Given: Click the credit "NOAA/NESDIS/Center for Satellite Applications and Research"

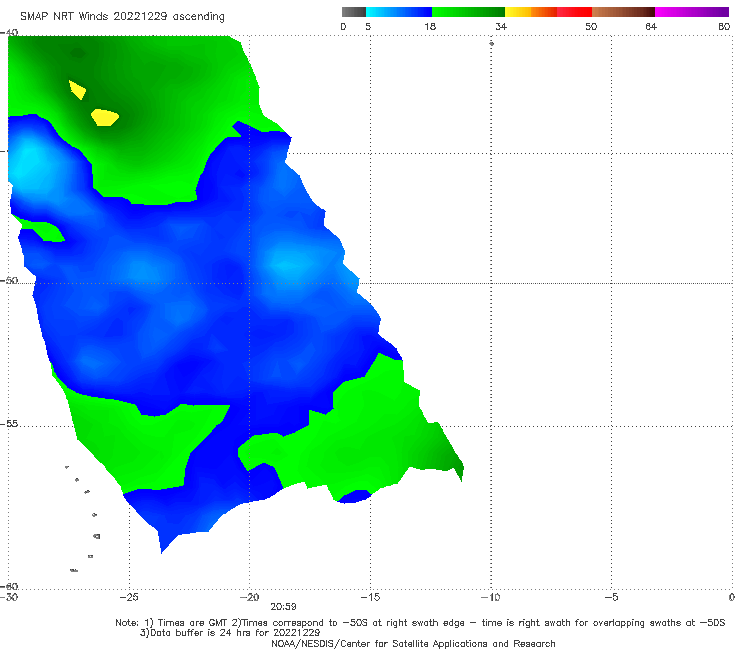Looking at the screenshot, I should point(413,643).
